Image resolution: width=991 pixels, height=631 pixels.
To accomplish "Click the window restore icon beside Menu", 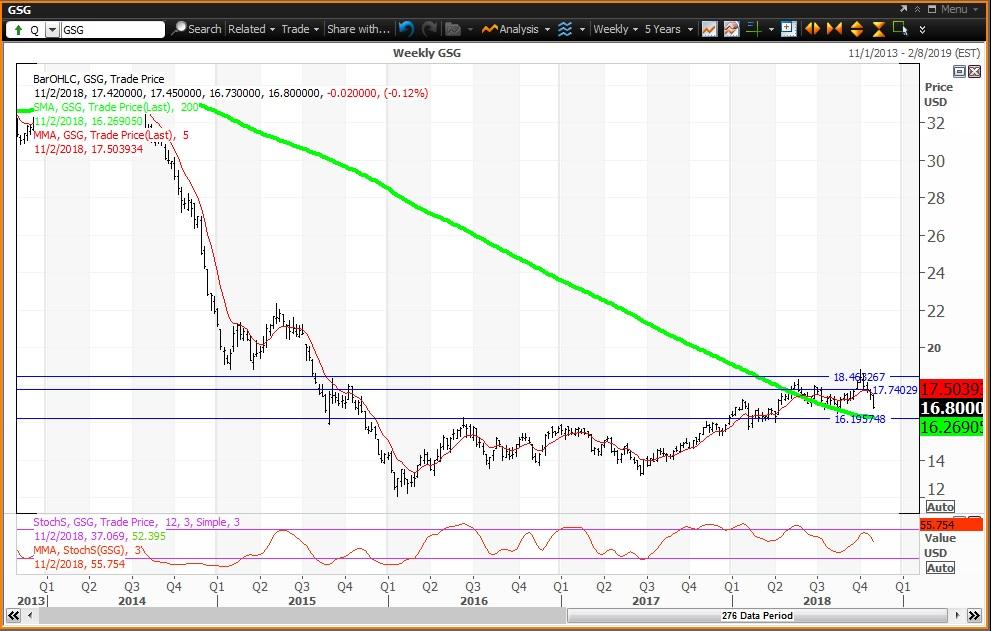I will (932, 9).
